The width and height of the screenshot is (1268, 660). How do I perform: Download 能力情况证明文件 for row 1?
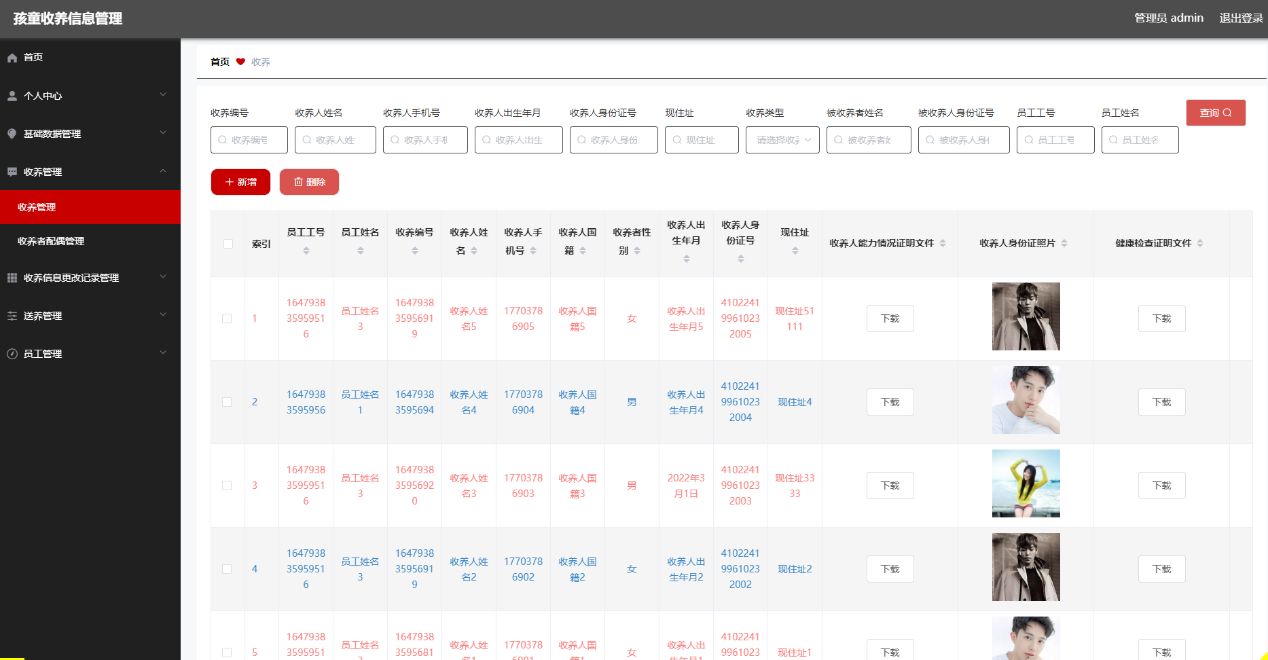point(890,319)
